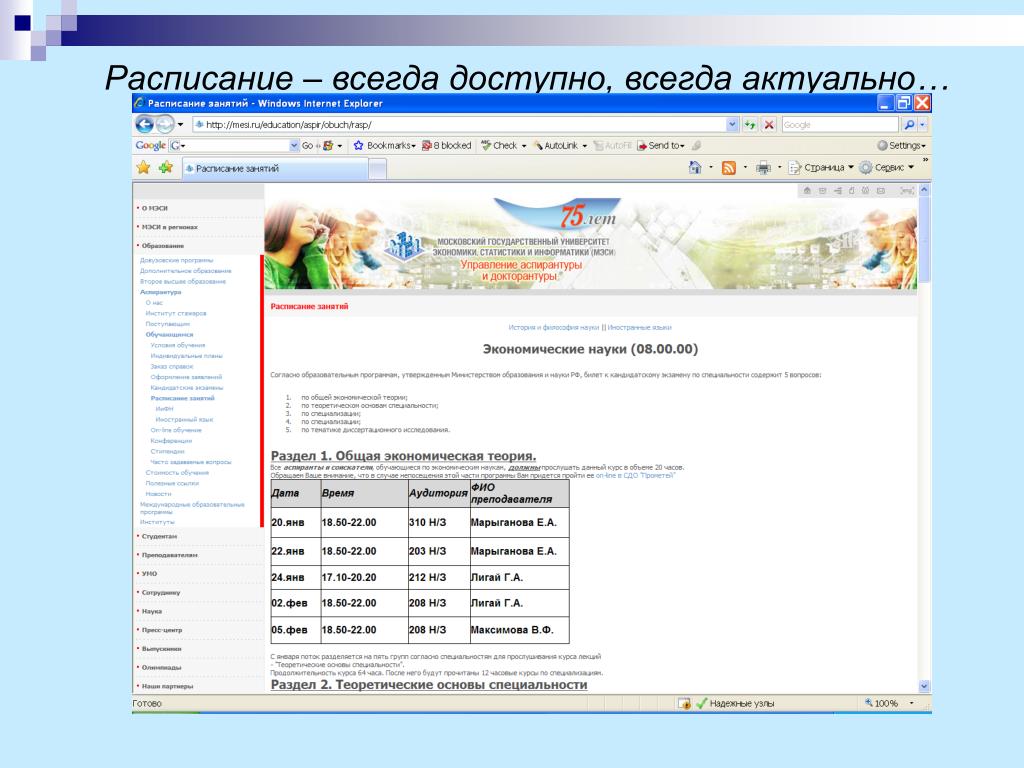Click the AutoFill toolbar button

(613, 146)
